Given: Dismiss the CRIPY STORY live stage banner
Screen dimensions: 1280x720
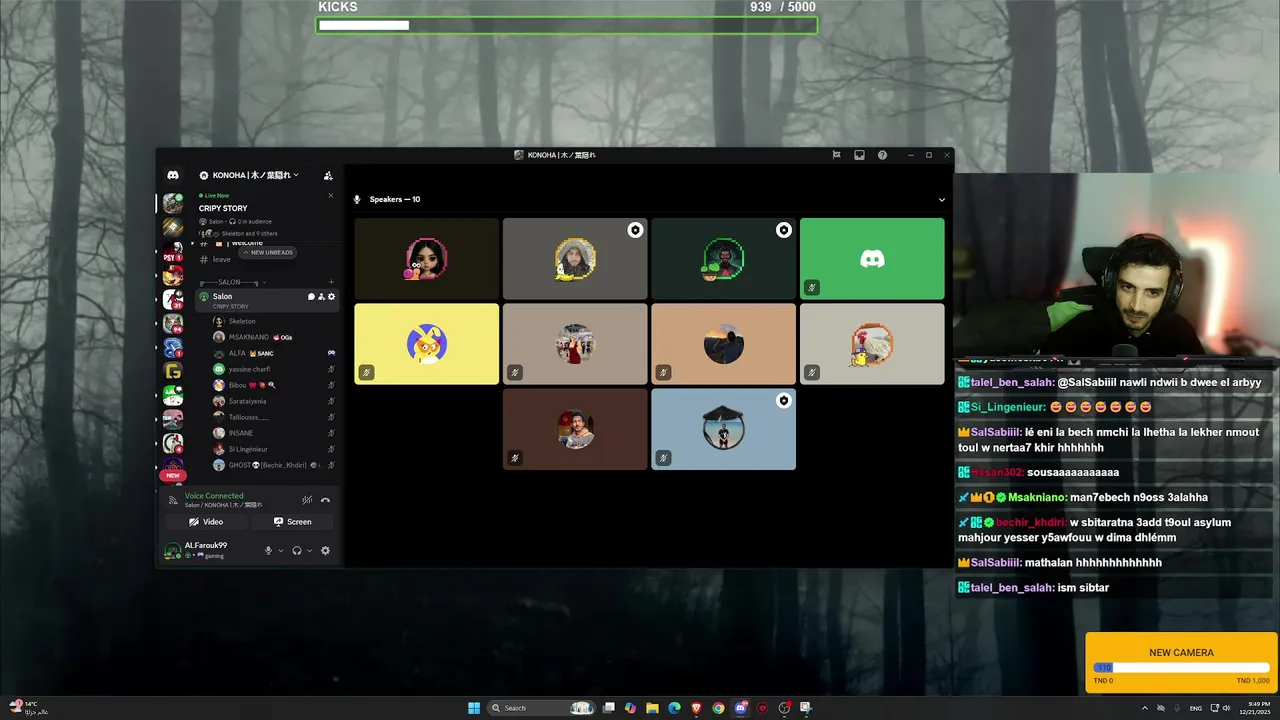Looking at the screenshot, I should (331, 195).
